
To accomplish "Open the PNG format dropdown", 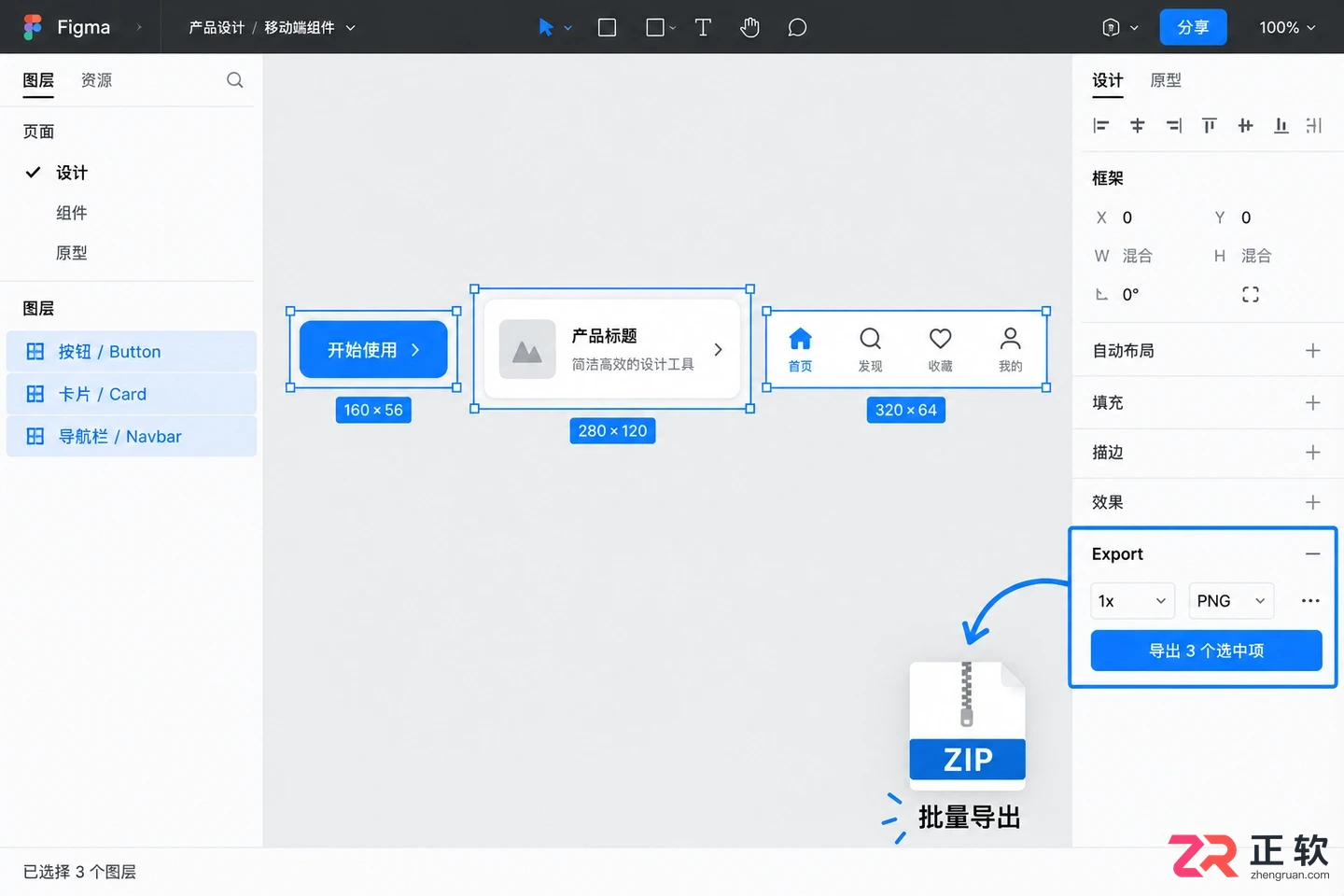I will click(x=1231, y=601).
